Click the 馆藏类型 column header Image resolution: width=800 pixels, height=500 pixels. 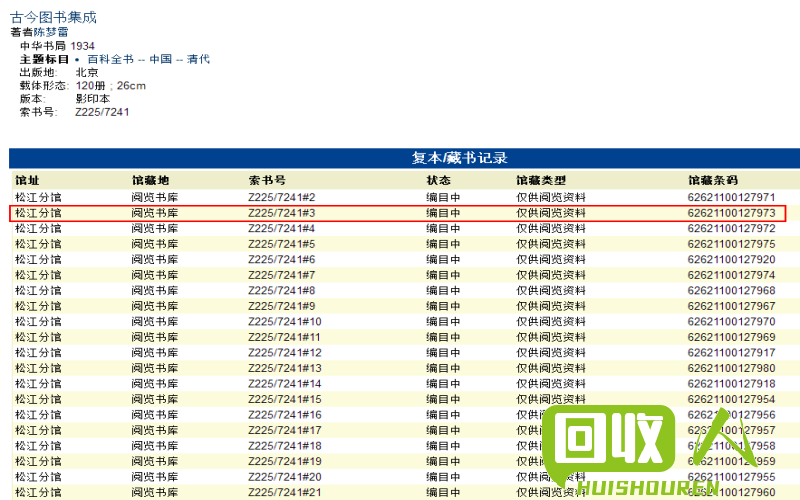(x=541, y=180)
